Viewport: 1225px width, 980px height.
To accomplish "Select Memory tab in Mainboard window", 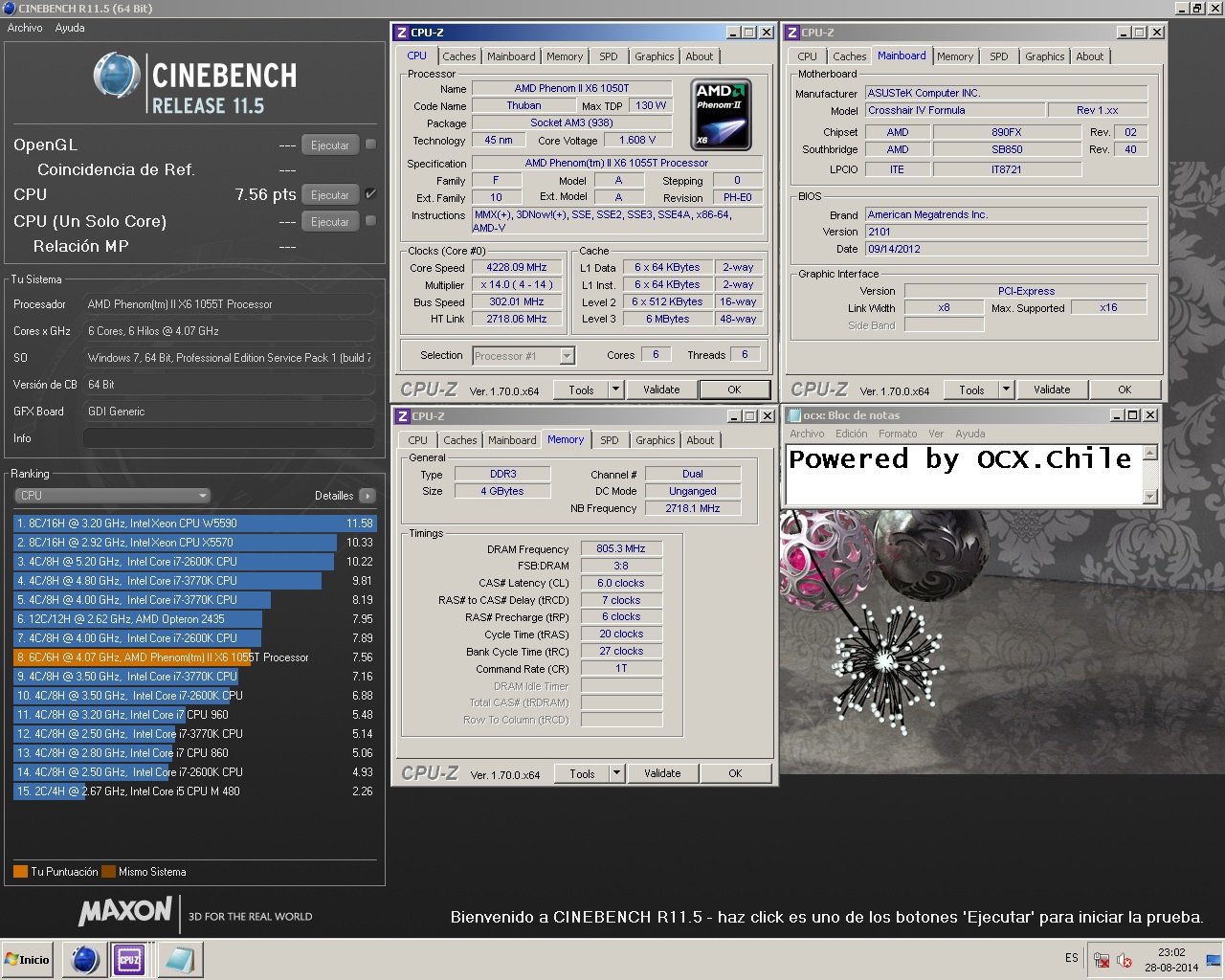I will coord(955,56).
